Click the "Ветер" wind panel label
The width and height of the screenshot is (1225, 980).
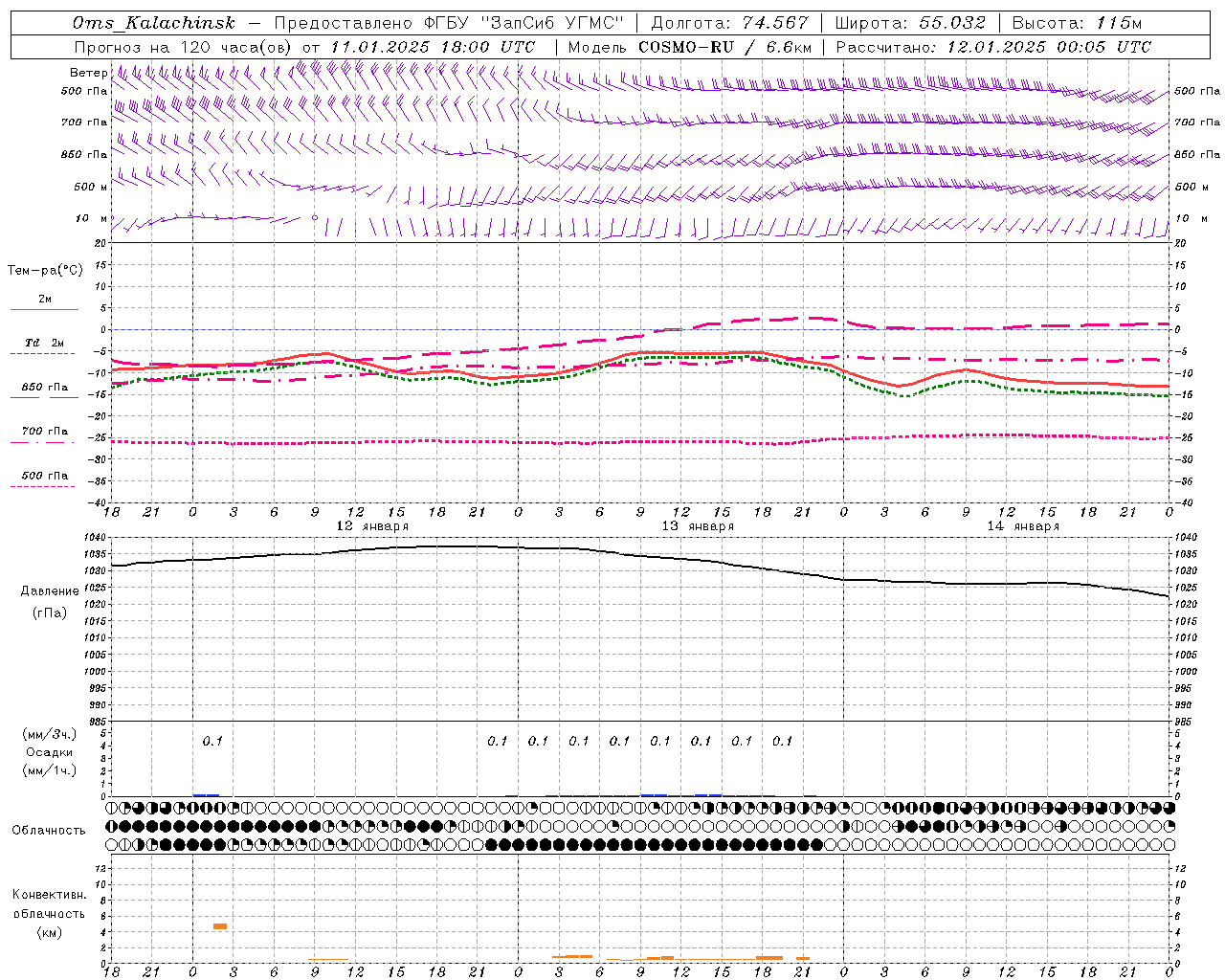click(x=88, y=73)
